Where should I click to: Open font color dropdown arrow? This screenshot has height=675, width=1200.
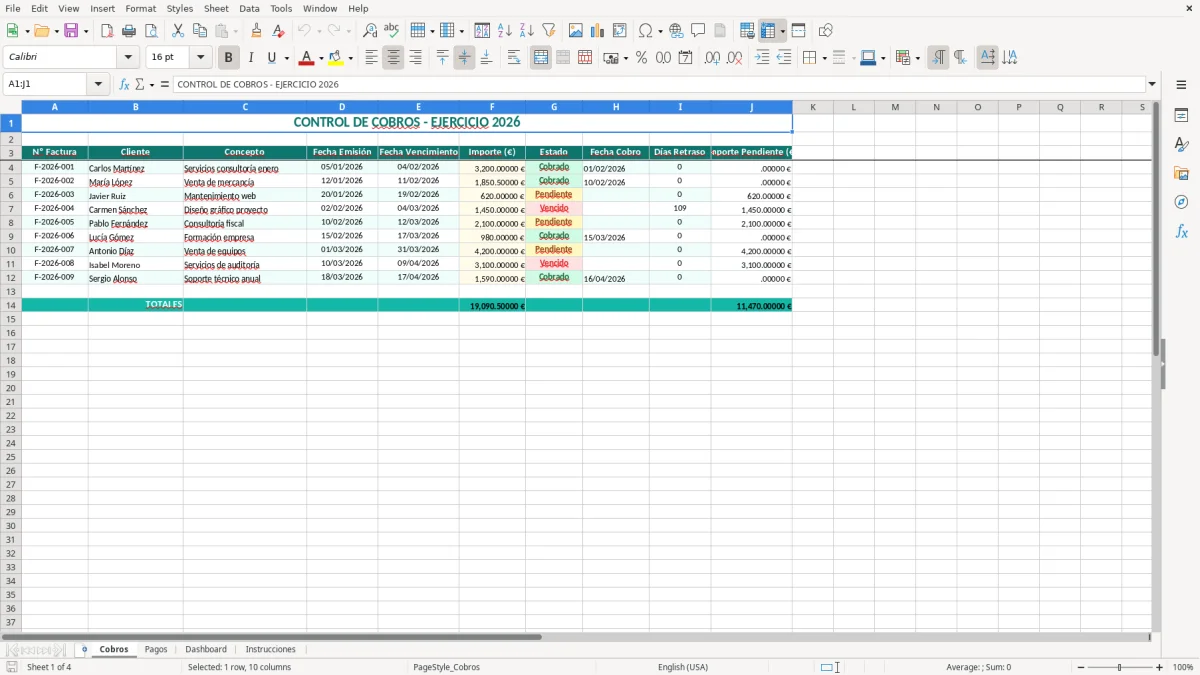[320, 58]
